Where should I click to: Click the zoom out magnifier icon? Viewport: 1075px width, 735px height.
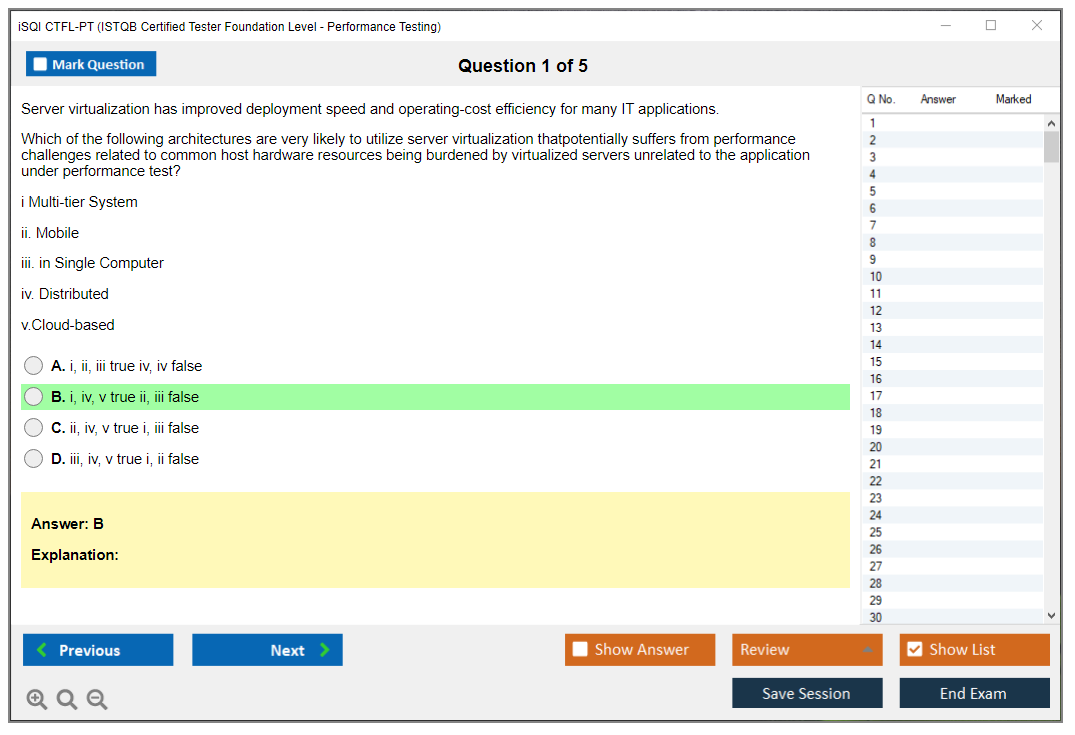(97, 699)
